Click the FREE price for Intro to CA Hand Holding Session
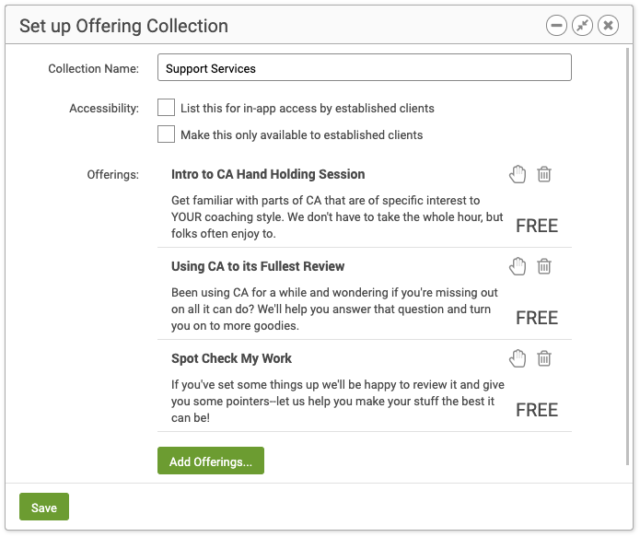The width and height of the screenshot is (640, 537). pos(537,226)
